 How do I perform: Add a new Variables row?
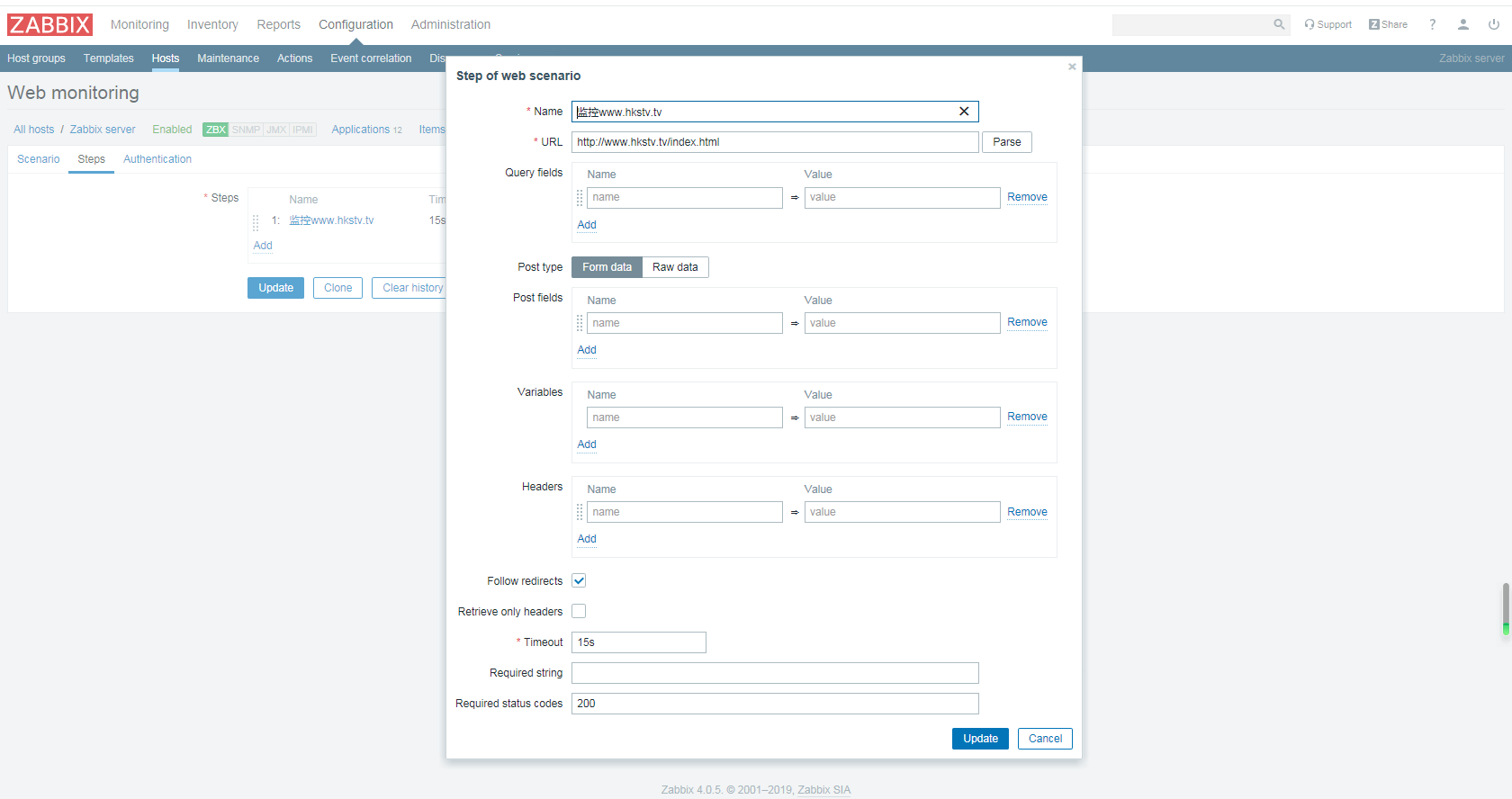(x=587, y=444)
